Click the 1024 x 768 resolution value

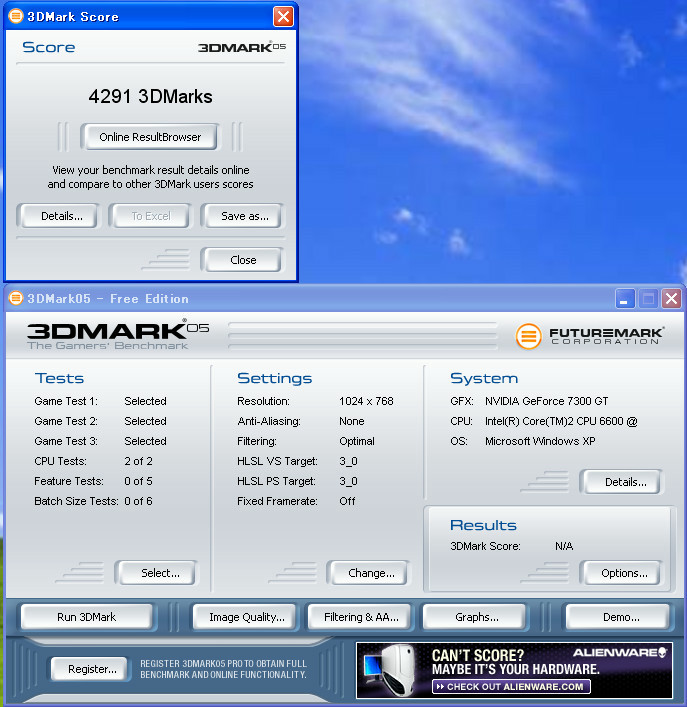pyautogui.click(x=366, y=401)
